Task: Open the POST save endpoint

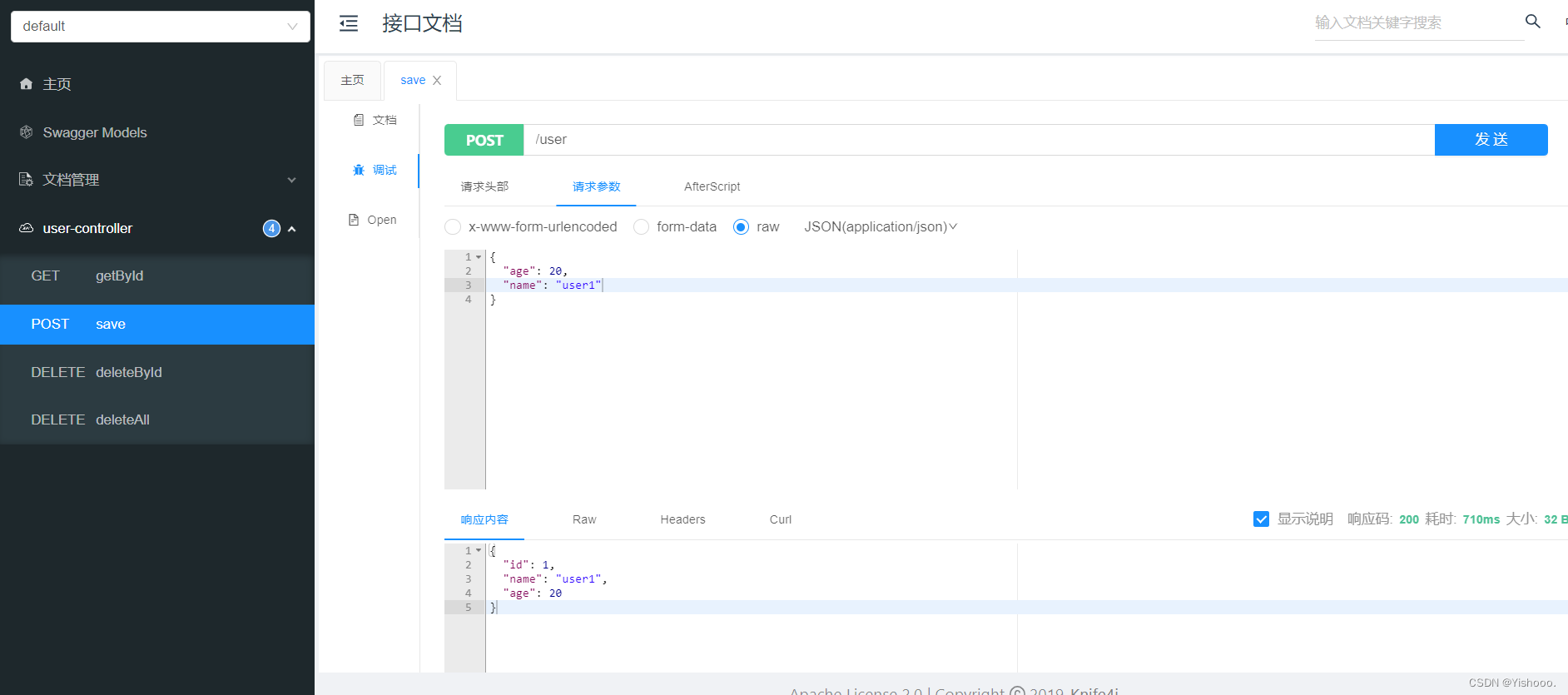Action: pos(157,325)
